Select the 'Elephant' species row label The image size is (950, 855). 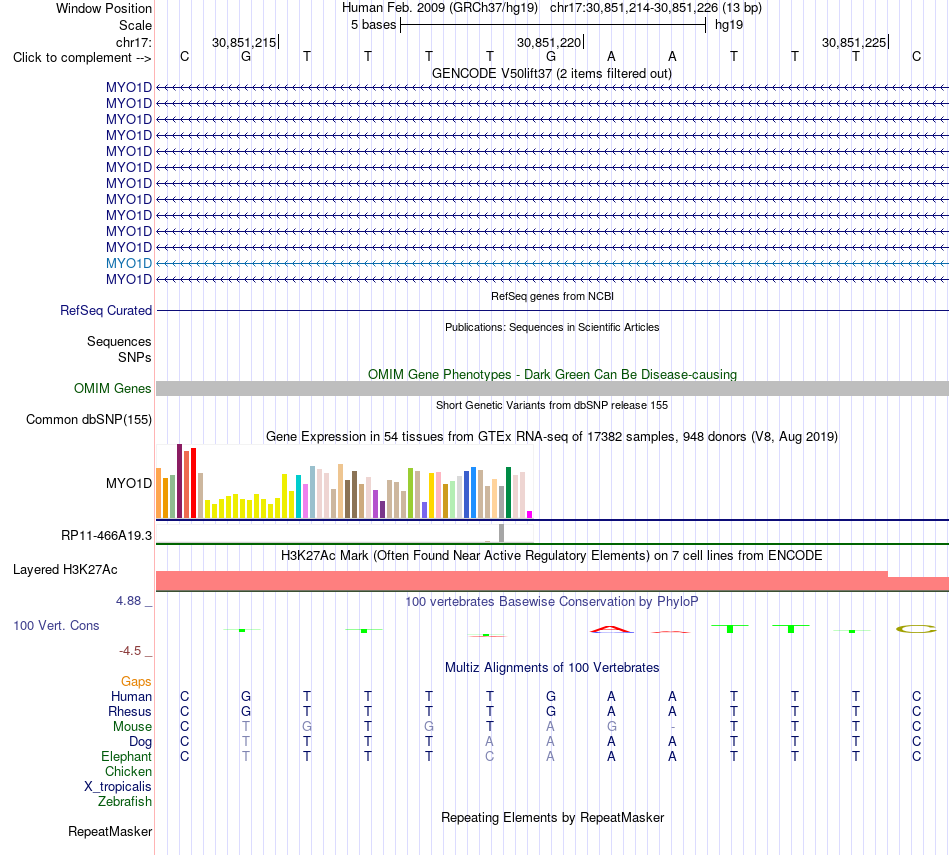[x=126, y=756]
